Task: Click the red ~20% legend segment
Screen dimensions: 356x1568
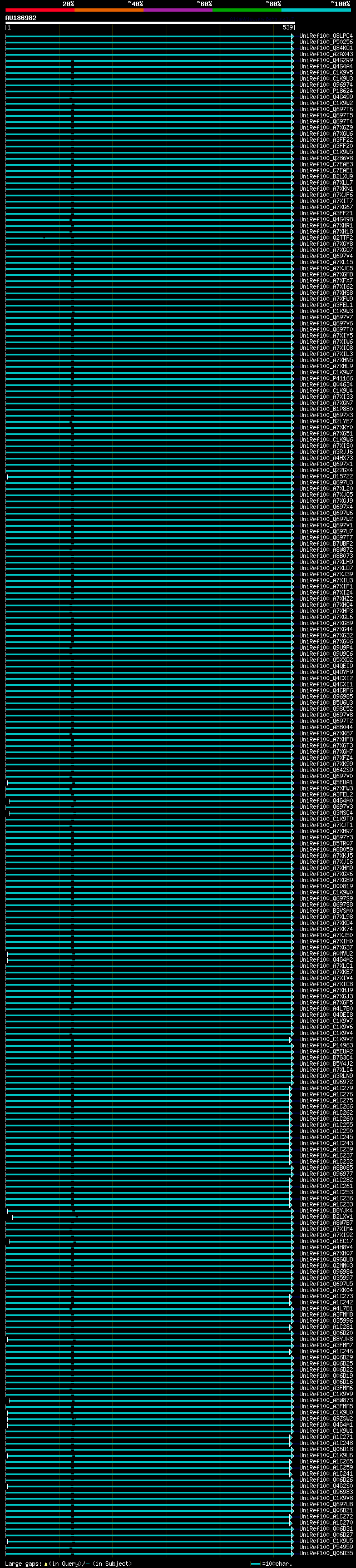Action: coord(39,11)
